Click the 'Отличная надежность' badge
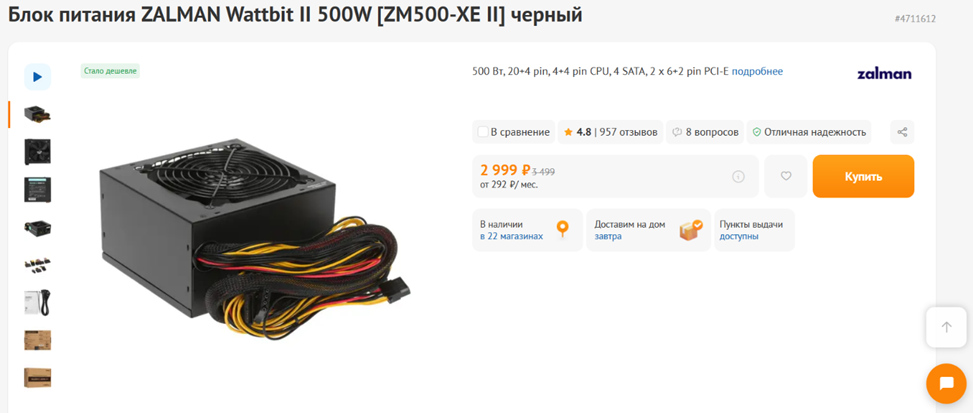This screenshot has width=973, height=413. 809,132
